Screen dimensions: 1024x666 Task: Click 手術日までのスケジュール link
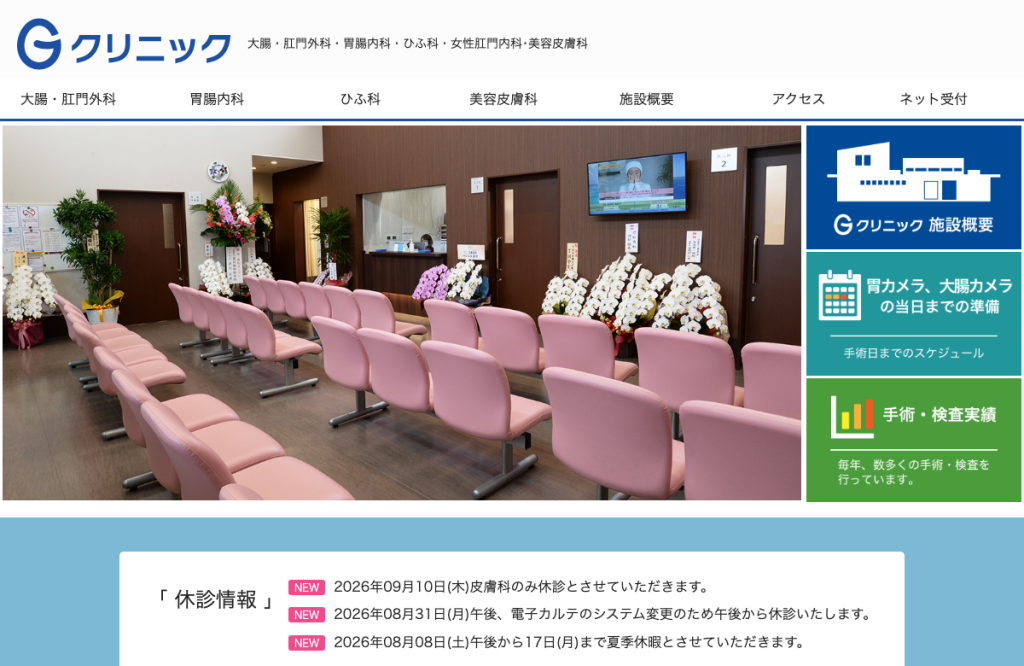[914, 353]
